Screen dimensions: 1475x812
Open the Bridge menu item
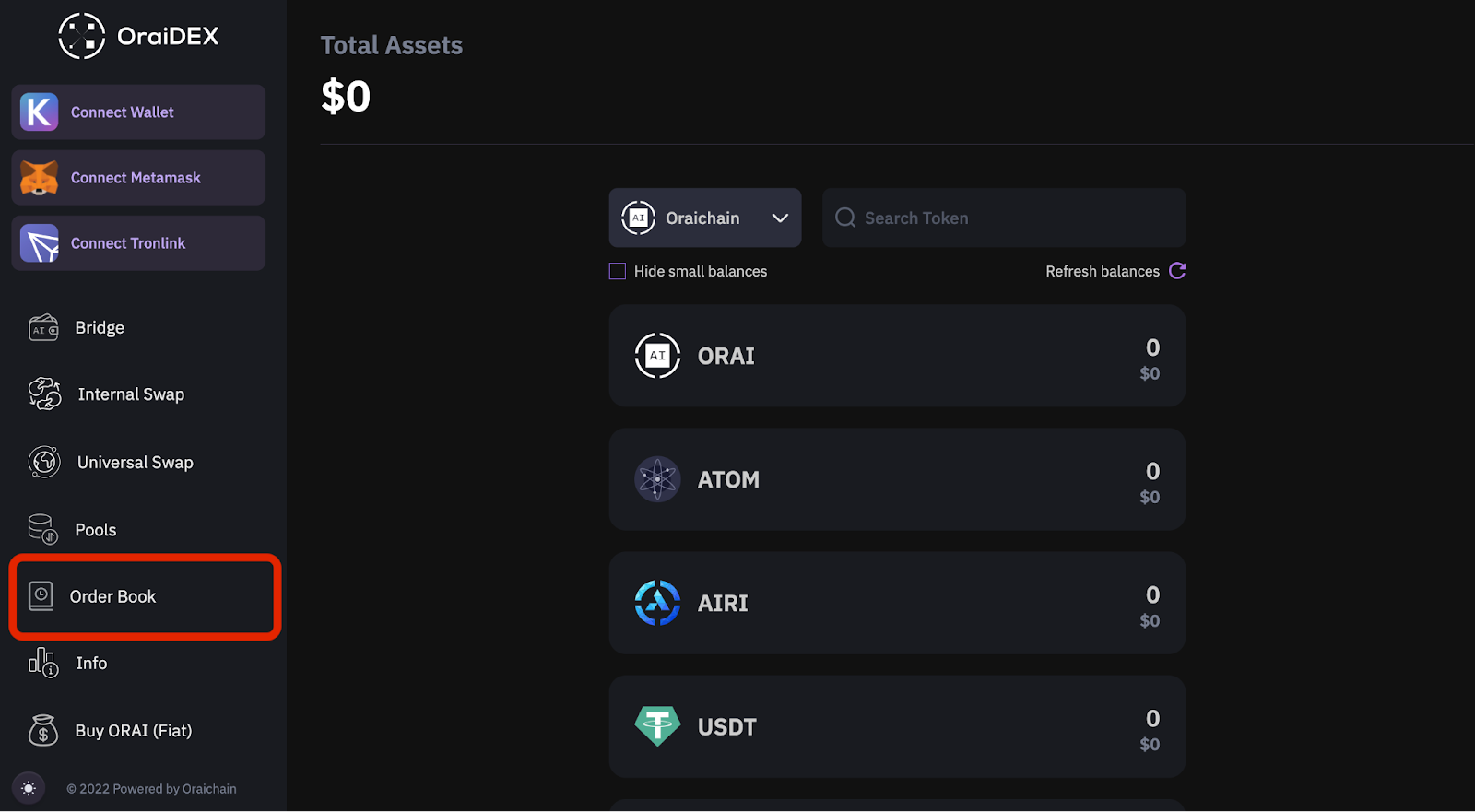coord(100,328)
